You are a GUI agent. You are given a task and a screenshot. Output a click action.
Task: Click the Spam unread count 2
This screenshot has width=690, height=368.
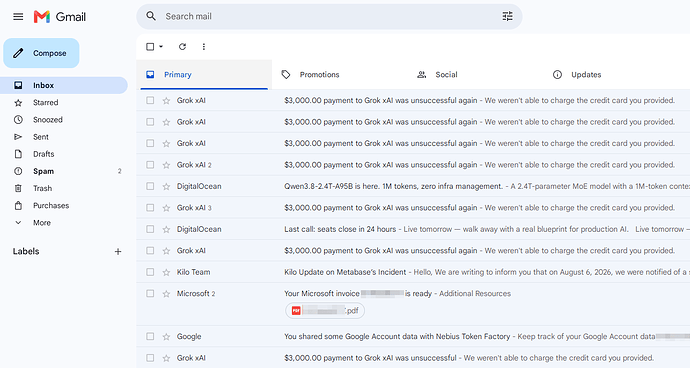coord(119,171)
